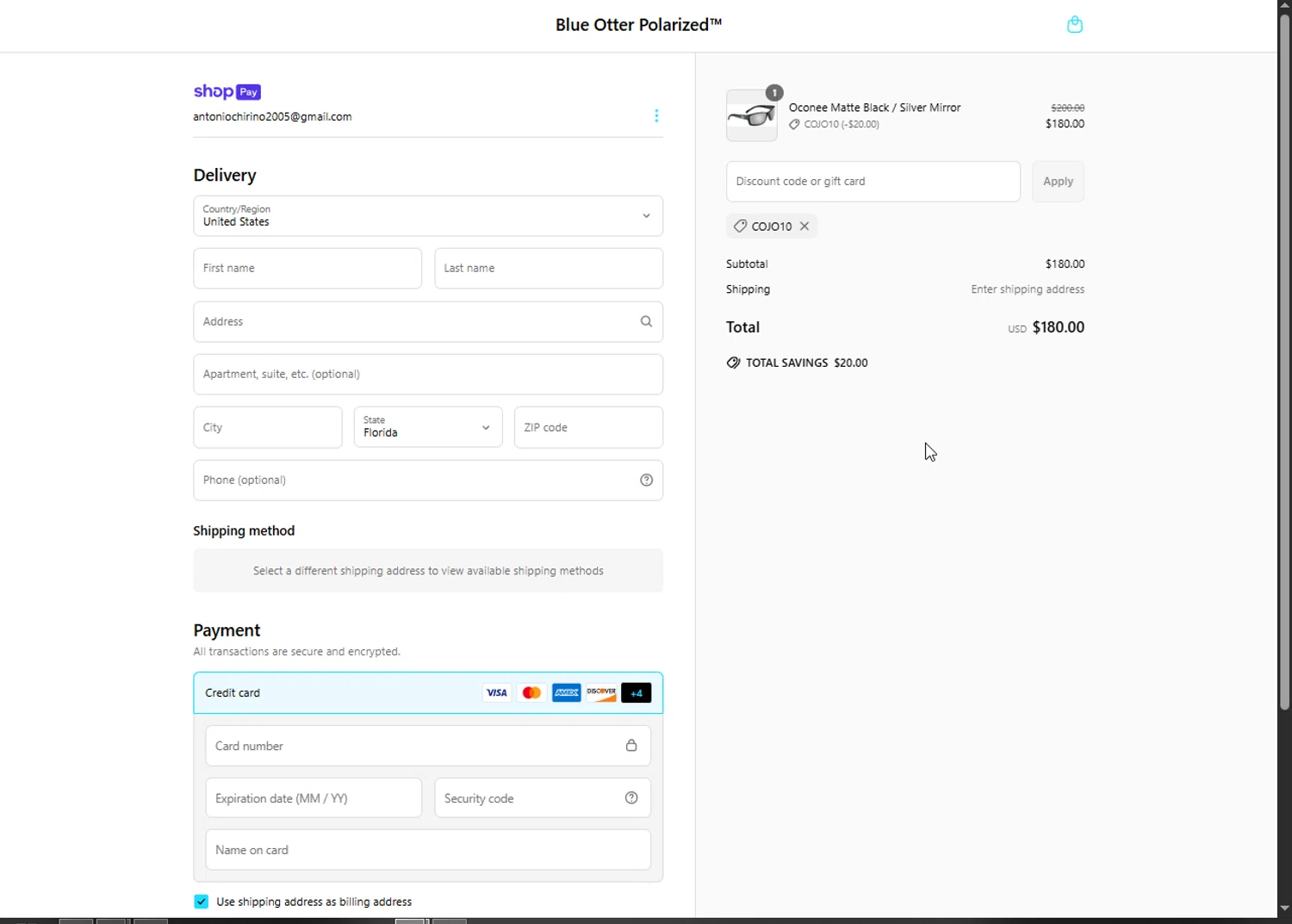Click the struck-through $200.00 price
Screen dimensions: 1292x924
tap(1067, 108)
